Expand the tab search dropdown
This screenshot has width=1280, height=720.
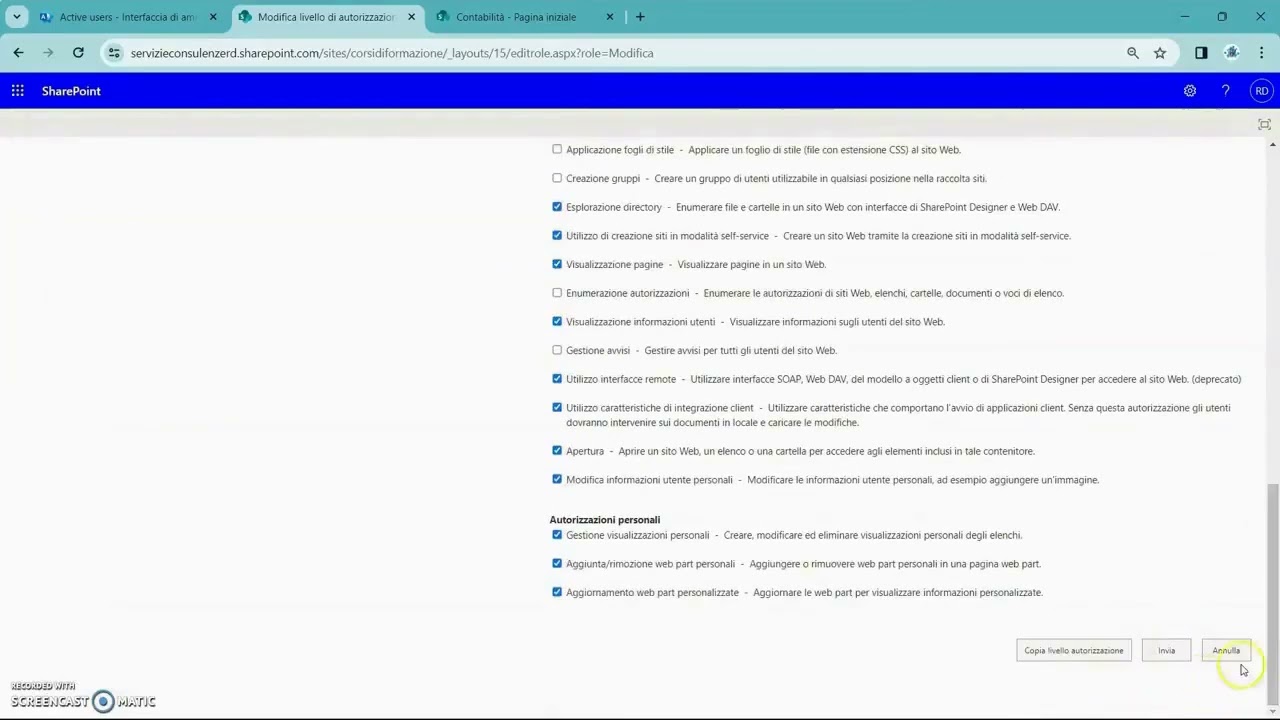[17, 17]
